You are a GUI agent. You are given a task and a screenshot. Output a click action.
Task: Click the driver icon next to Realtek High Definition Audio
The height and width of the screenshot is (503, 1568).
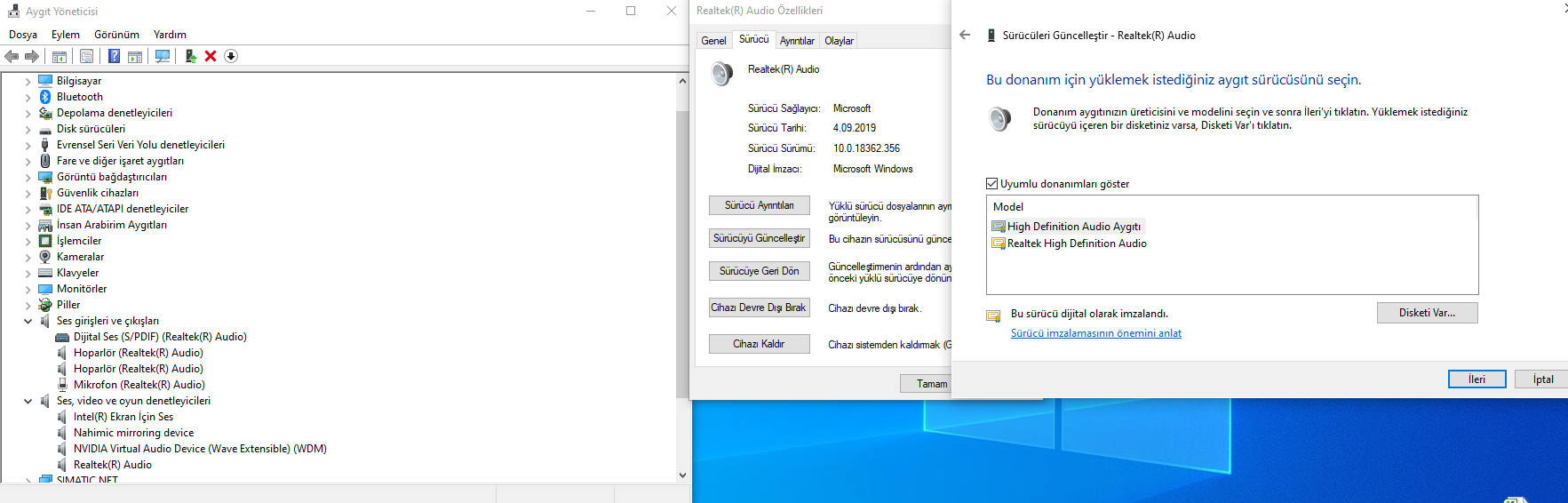(x=999, y=244)
